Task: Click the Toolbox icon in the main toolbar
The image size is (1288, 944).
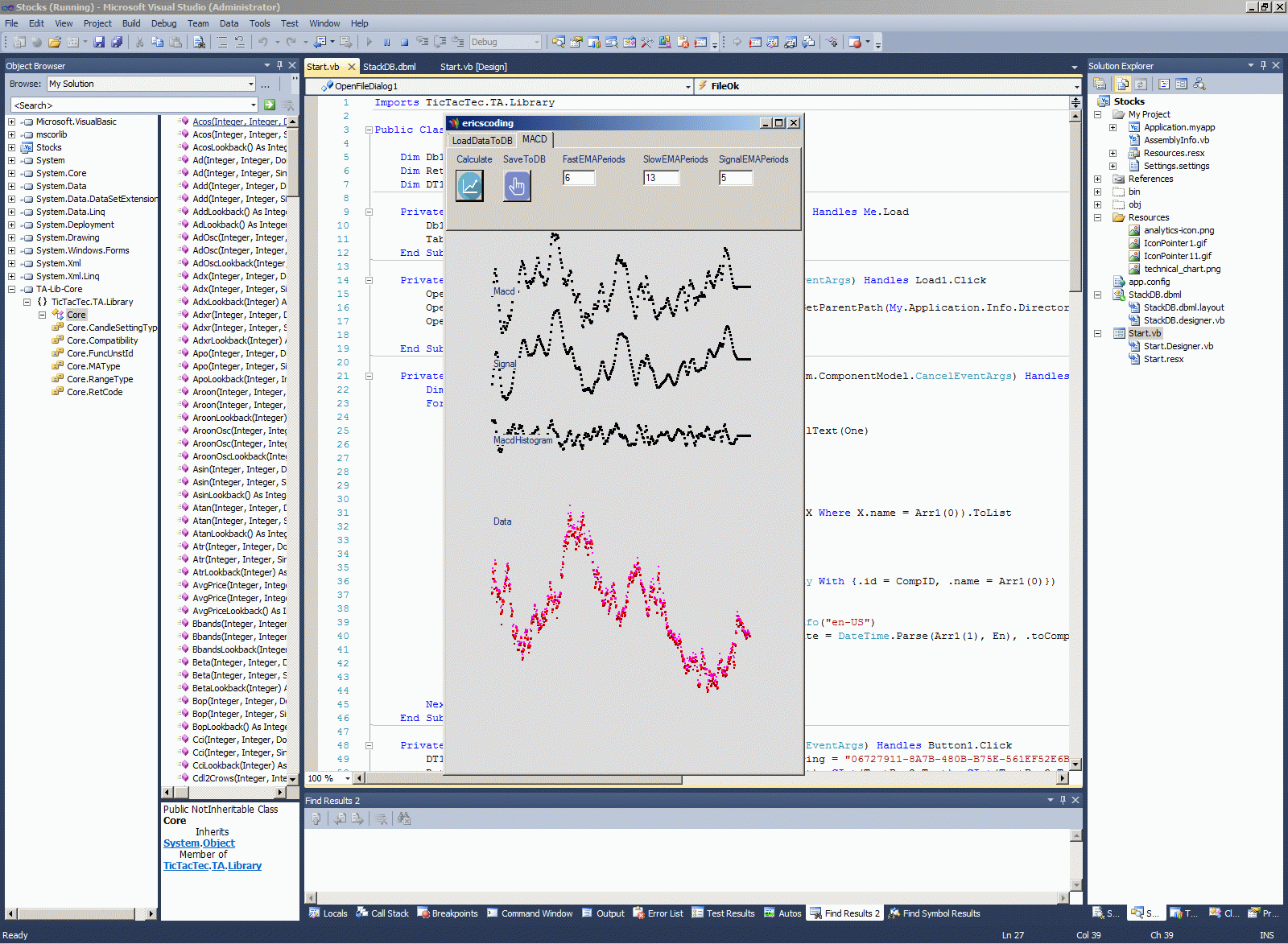Action: pos(646,42)
